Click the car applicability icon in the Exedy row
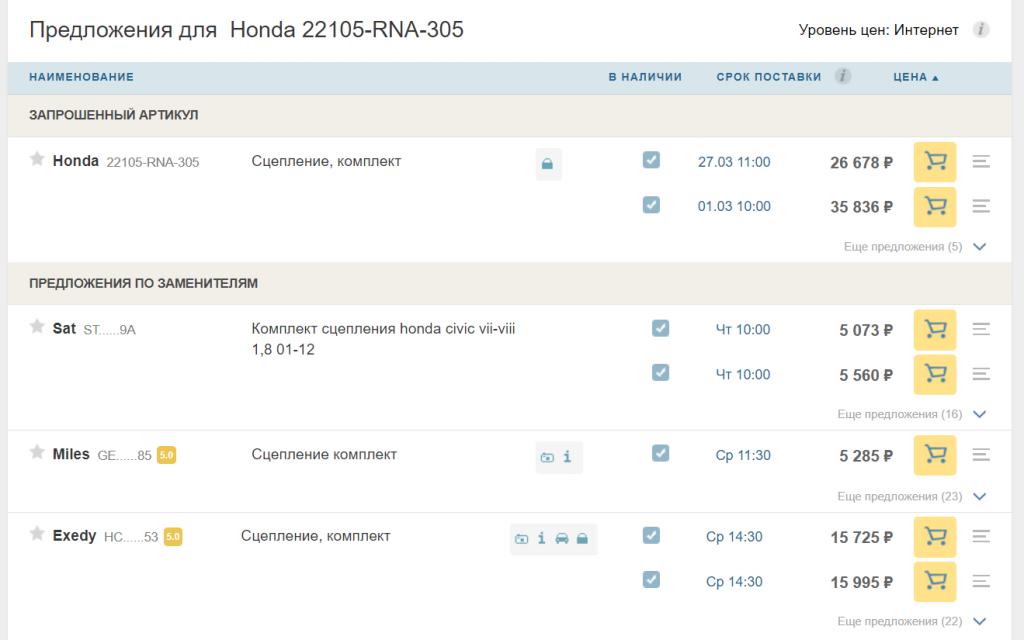 coord(562,539)
